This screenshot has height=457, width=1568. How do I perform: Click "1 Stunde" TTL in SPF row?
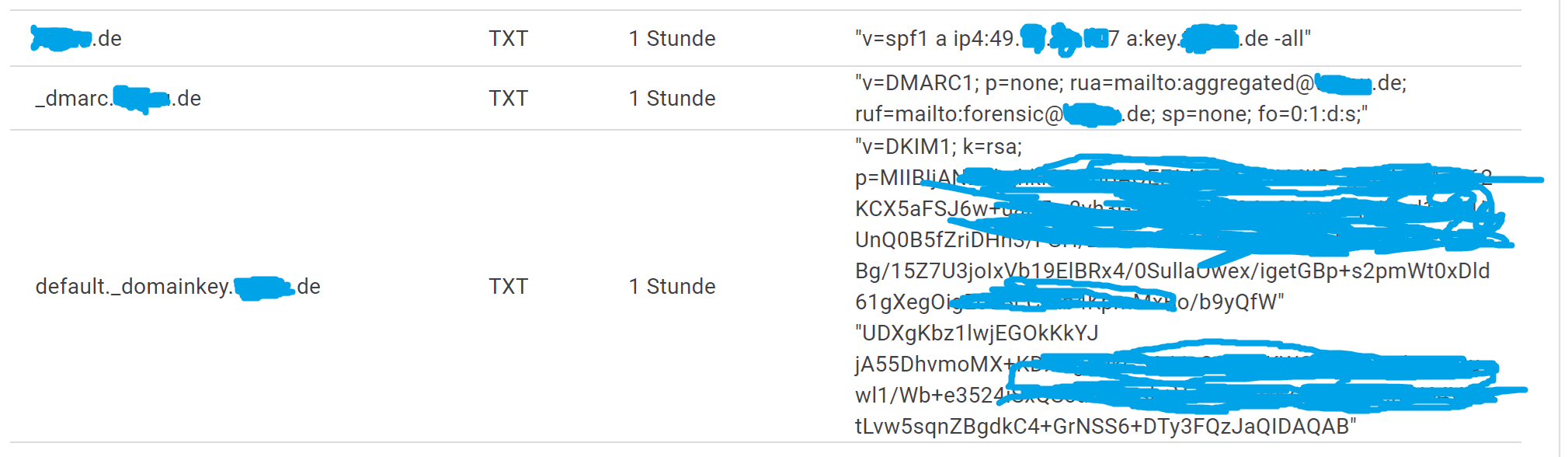click(x=672, y=38)
